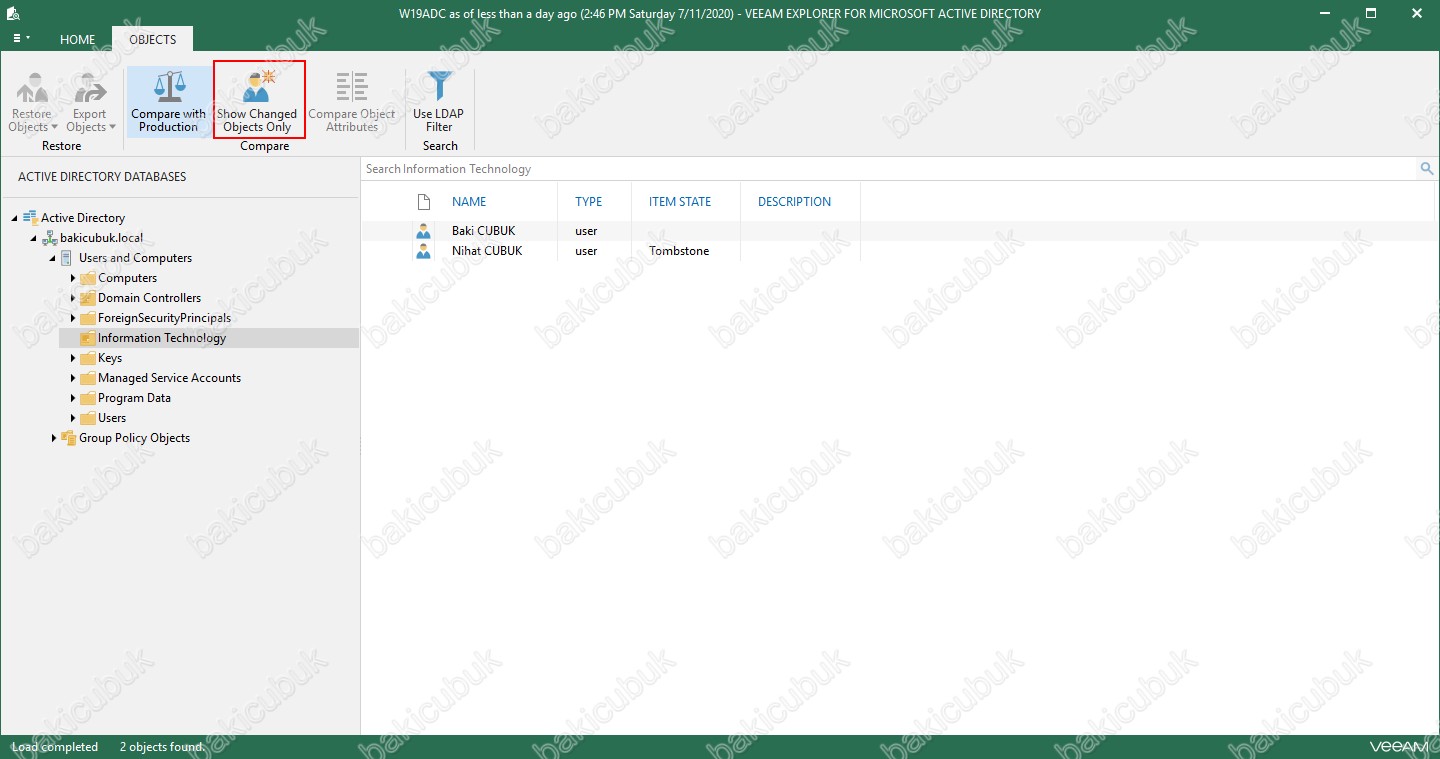This screenshot has height=759, width=1440.
Task: Expand the Domain Controllers folder arrow
Action: click(x=72, y=298)
